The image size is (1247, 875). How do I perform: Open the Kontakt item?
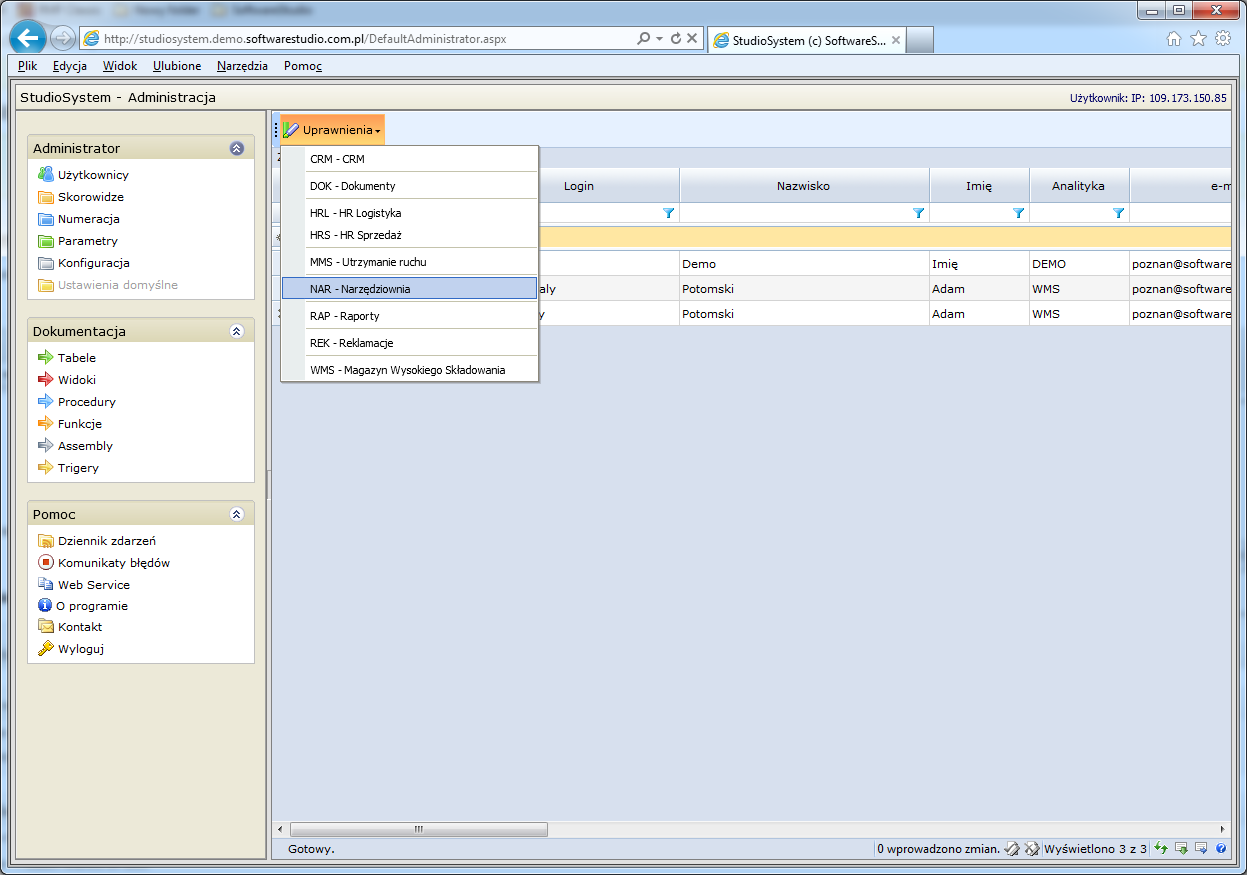70,627
